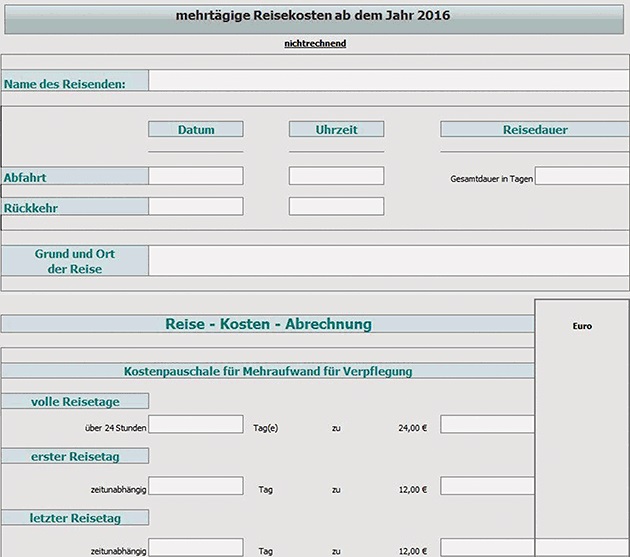Image resolution: width=630 pixels, height=557 pixels.
Task: Click the 'Name des Reisenden' input field
Action: pos(389,82)
